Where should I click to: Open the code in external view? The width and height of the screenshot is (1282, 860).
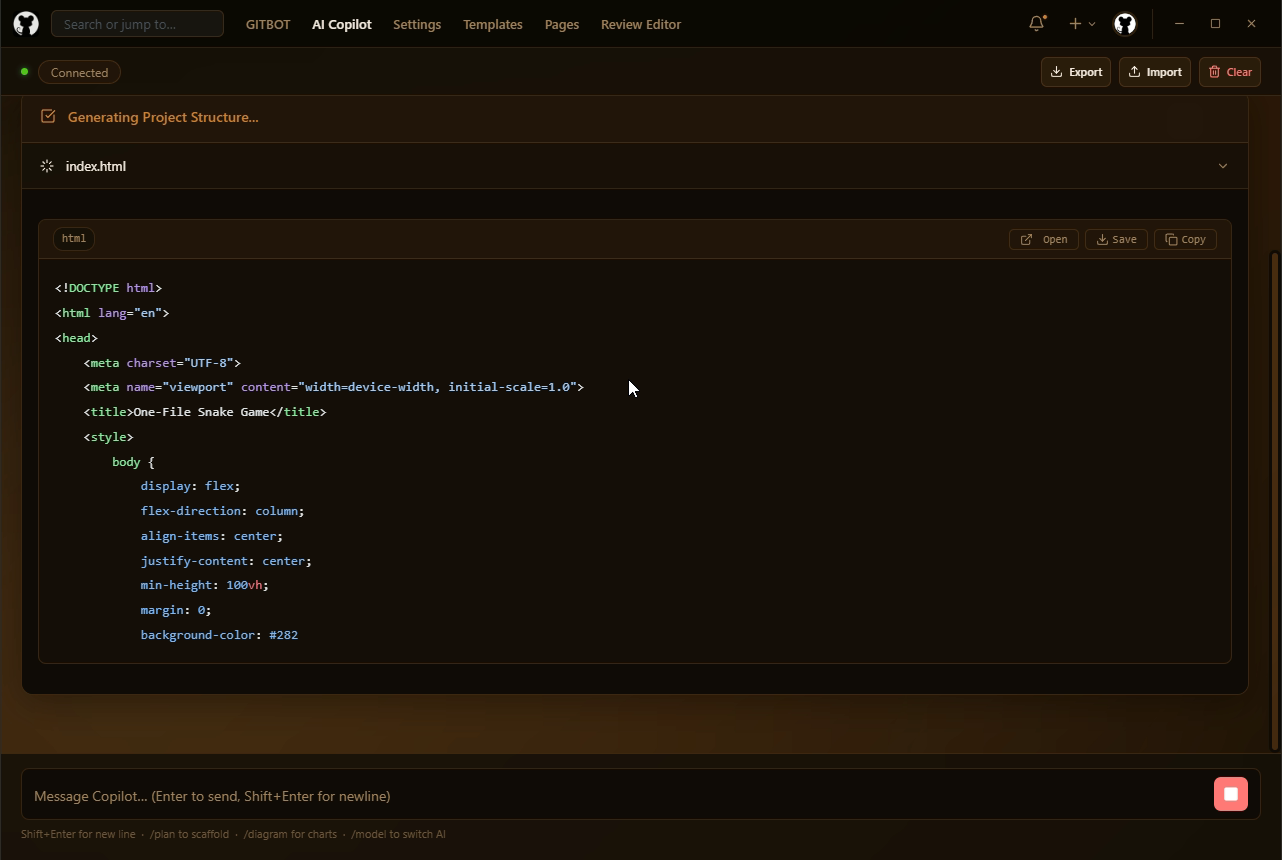click(1043, 239)
